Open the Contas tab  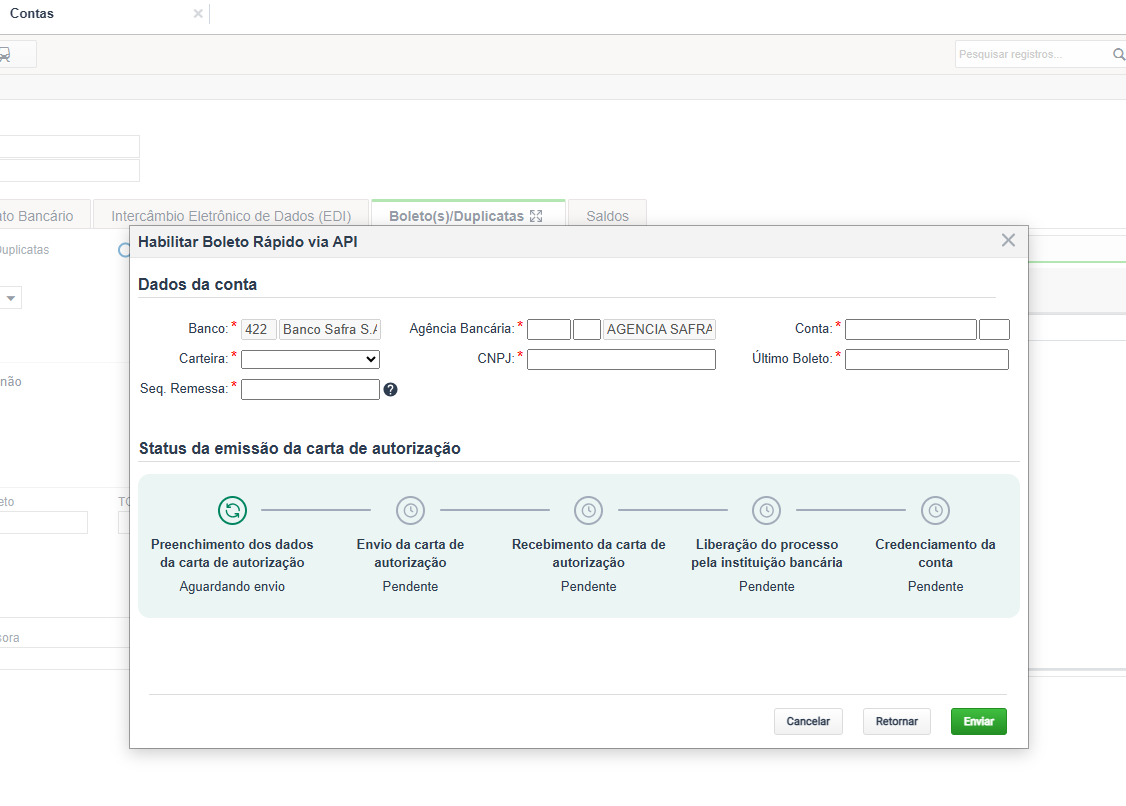(x=32, y=14)
